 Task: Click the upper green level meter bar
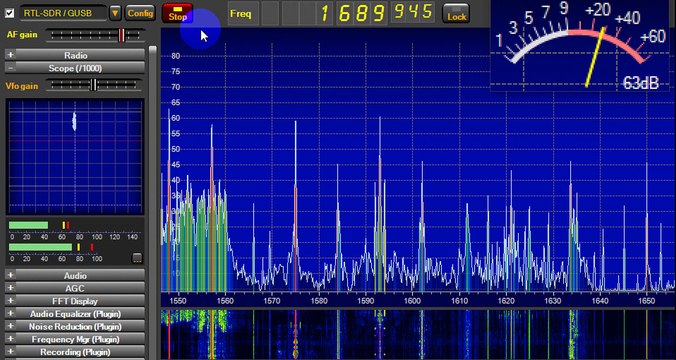point(28,225)
